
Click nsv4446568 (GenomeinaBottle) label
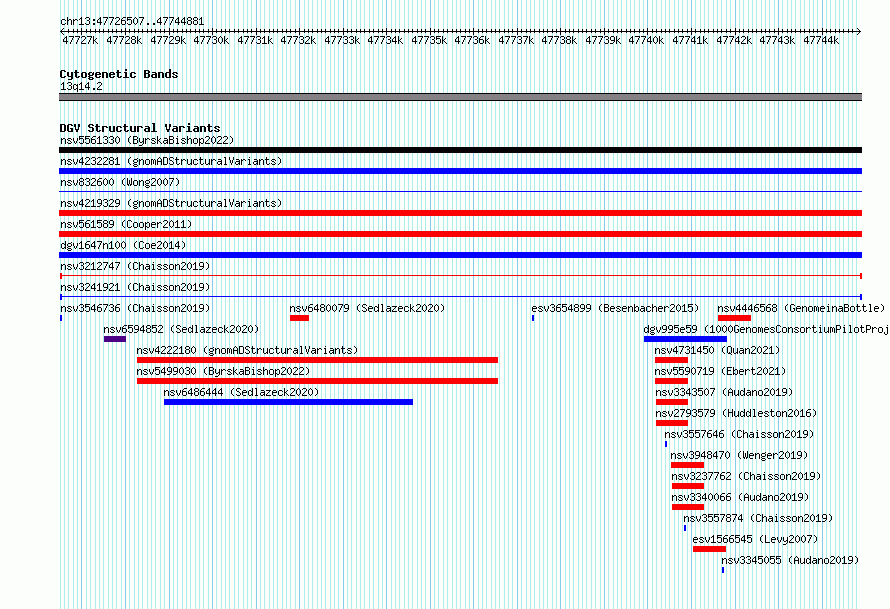coord(801,308)
